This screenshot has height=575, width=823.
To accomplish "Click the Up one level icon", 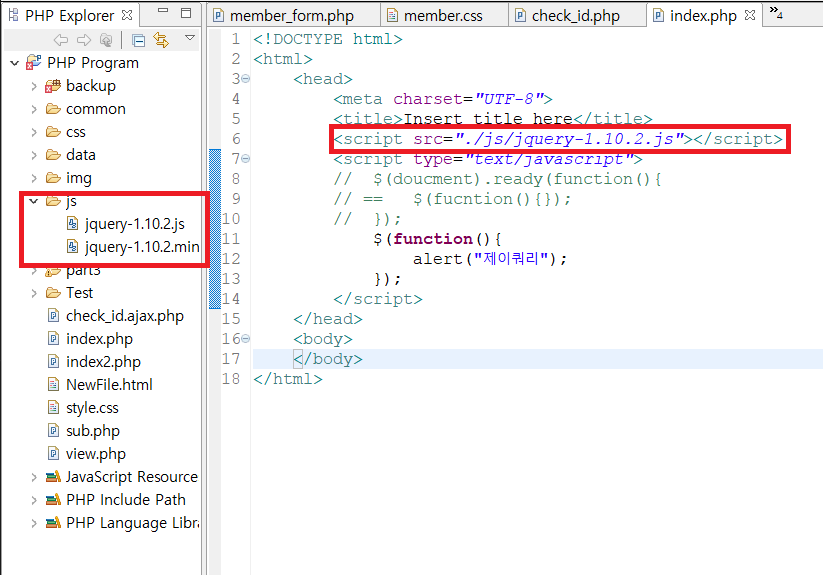I will pyautogui.click(x=105, y=40).
